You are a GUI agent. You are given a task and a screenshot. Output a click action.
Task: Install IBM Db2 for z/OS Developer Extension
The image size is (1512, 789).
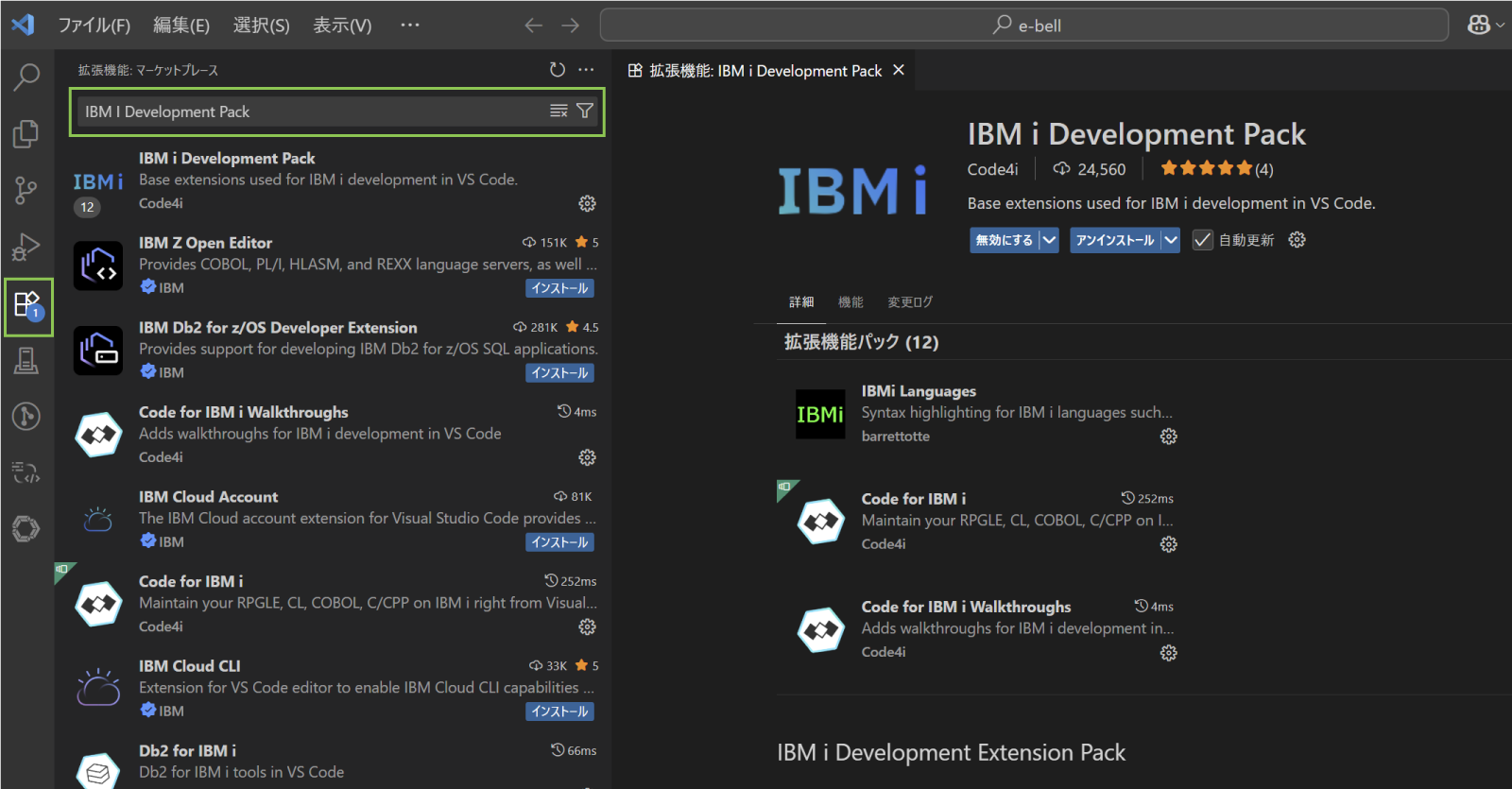point(559,373)
